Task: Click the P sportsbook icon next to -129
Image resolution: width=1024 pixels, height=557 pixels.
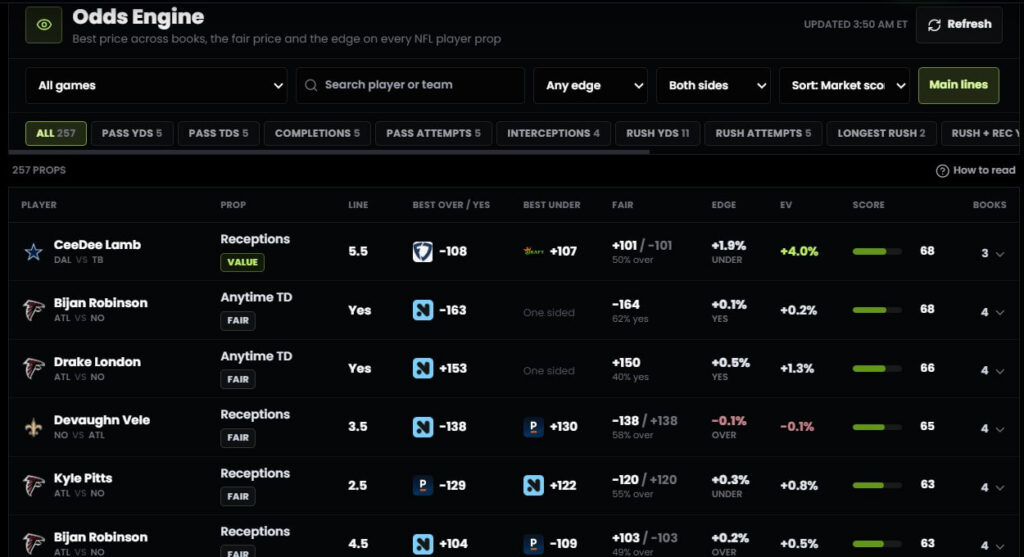Action: coord(423,485)
